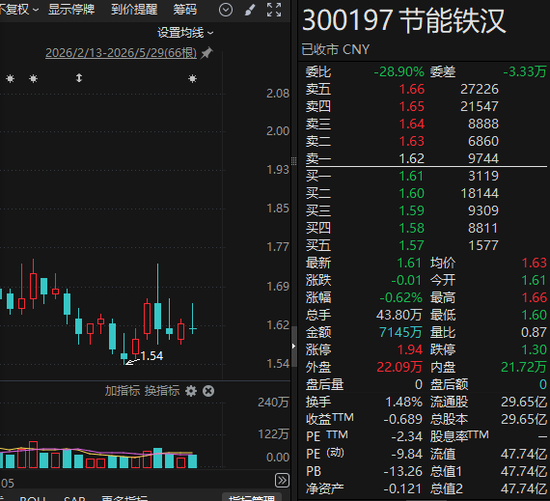Click the pin icon beside the date range
The image size is (550, 501).
(207, 53)
